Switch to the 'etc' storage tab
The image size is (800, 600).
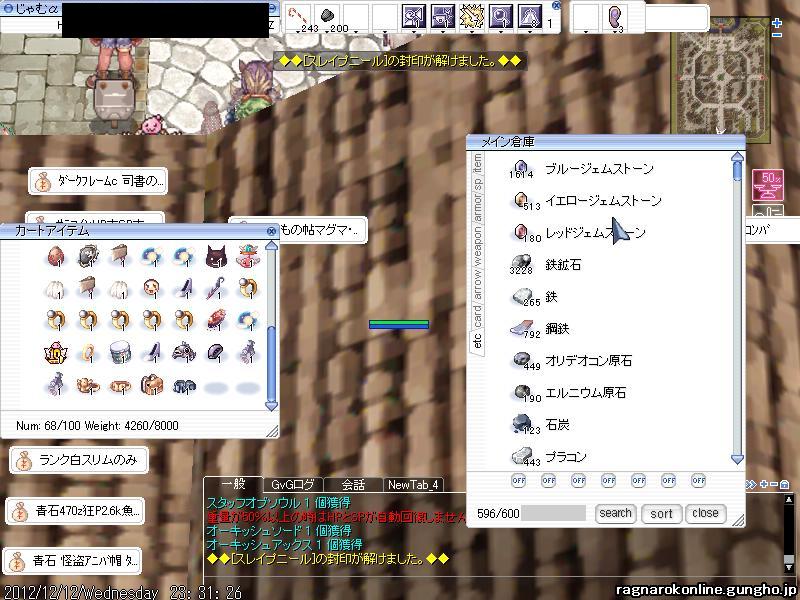coord(478,341)
